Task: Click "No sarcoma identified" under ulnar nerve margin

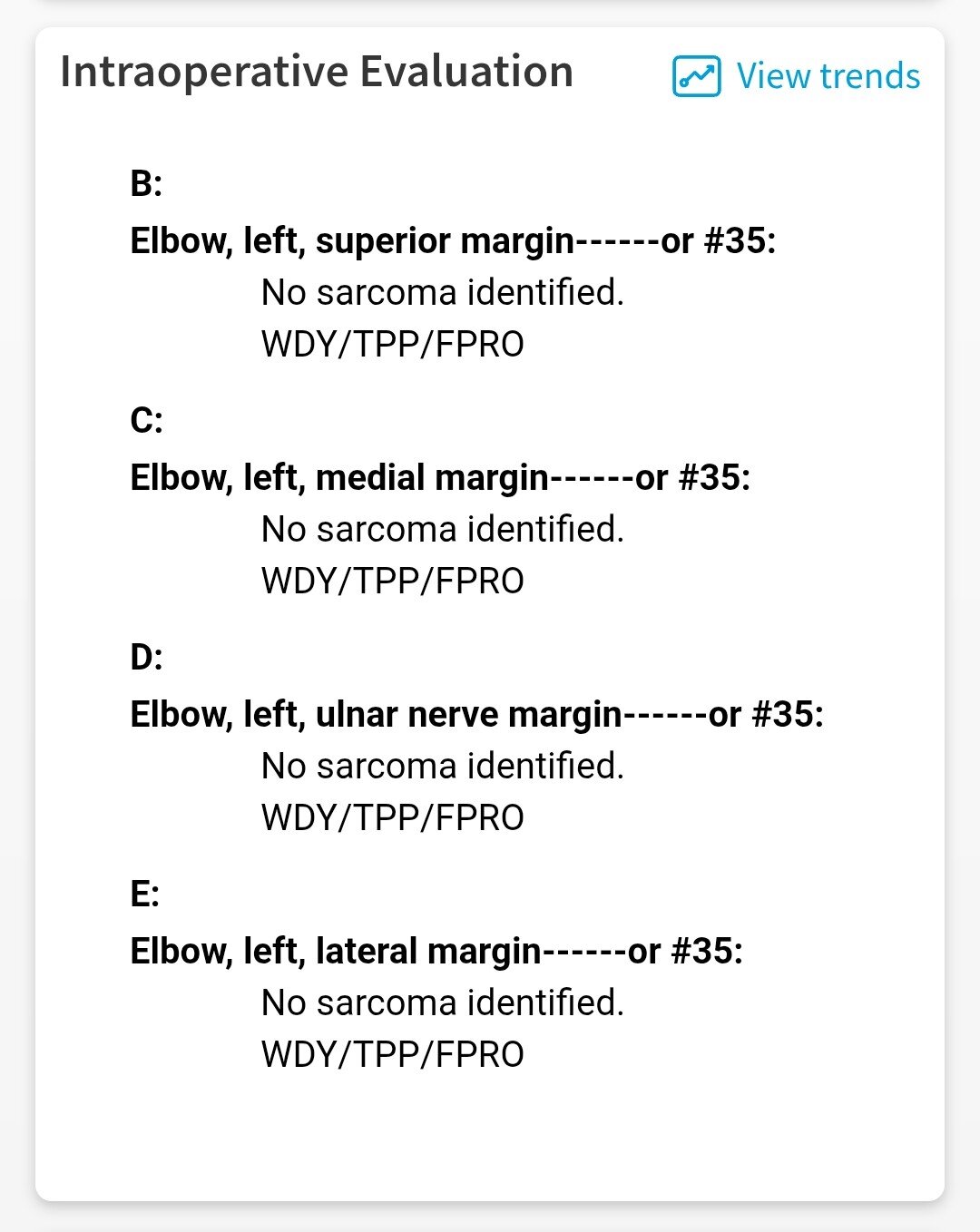Action: pyautogui.click(x=442, y=767)
